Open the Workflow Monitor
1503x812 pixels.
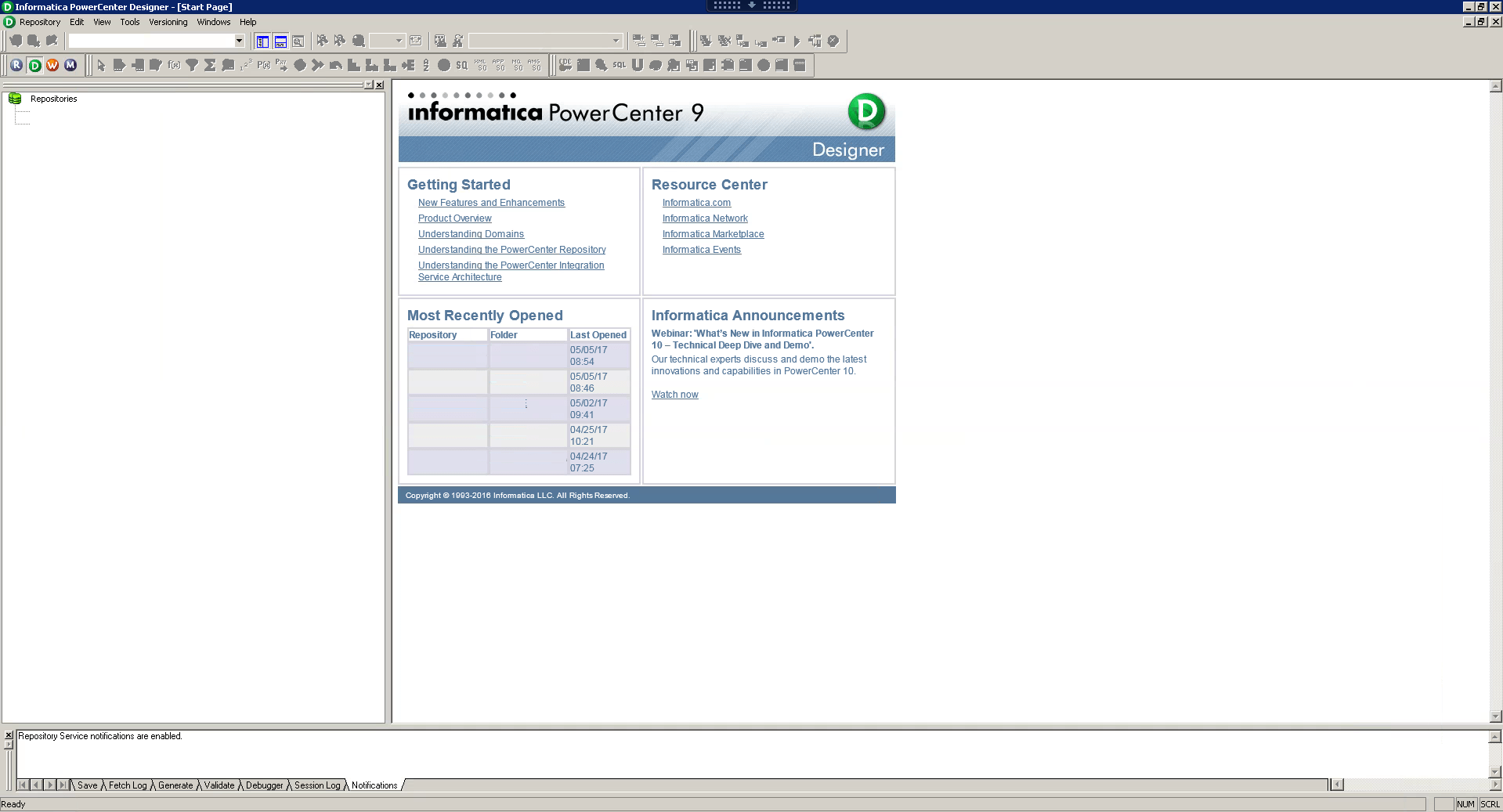tap(70, 65)
